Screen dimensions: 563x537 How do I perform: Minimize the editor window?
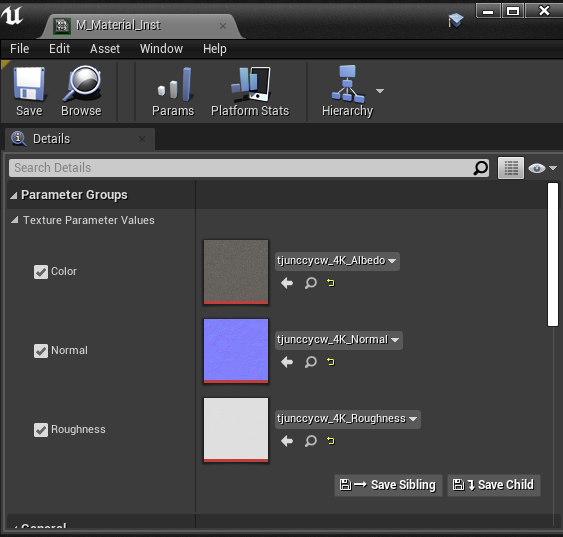pos(488,11)
